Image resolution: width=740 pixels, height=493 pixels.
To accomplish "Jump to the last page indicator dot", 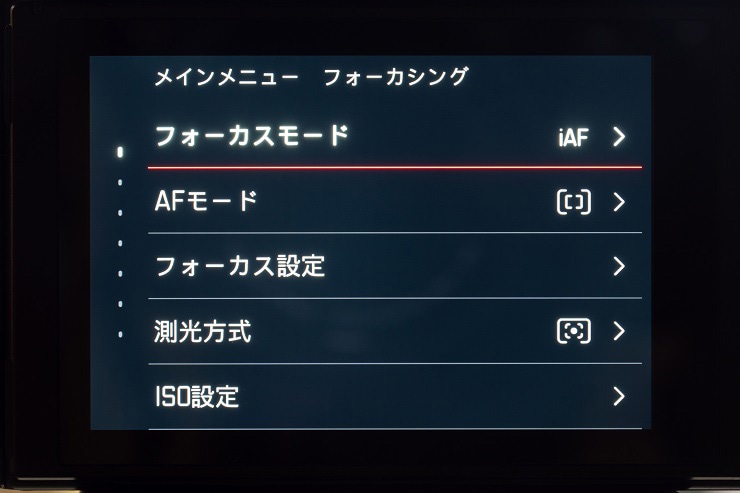I will pos(120,334).
